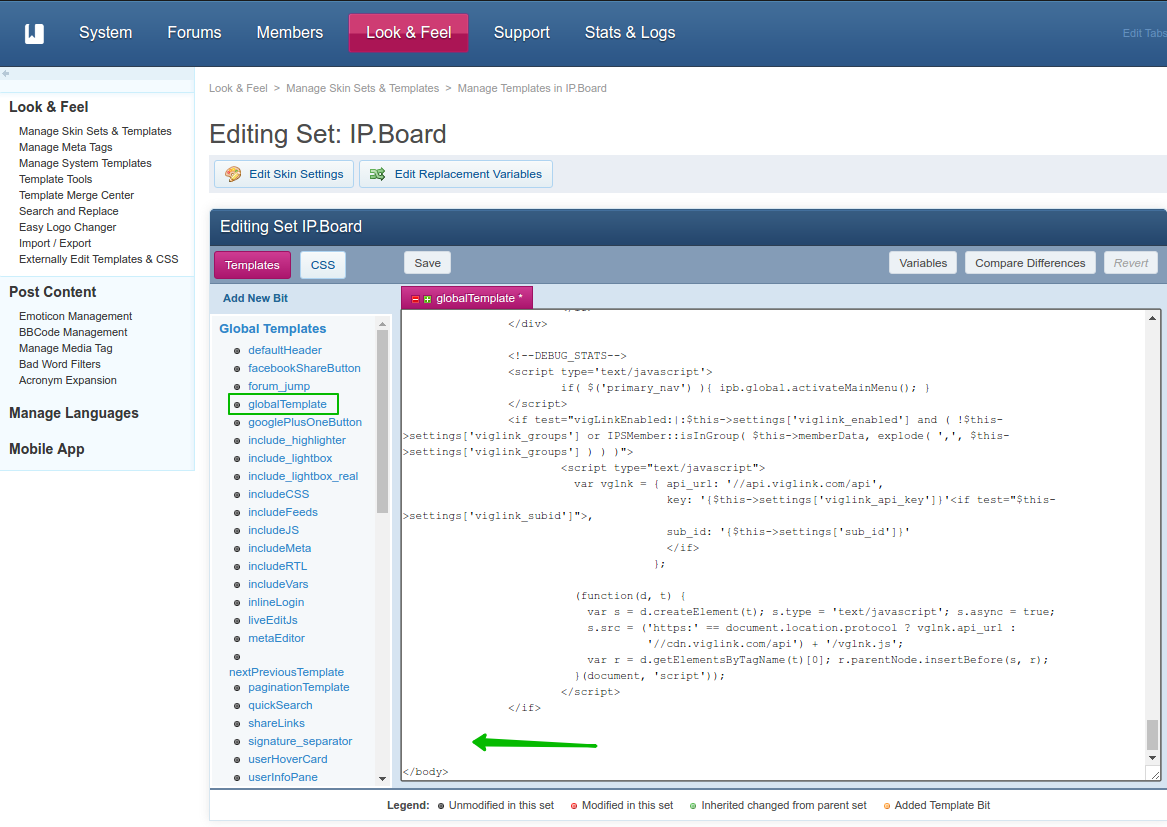Open Manage Media Tag link
The height and width of the screenshot is (827, 1167).
65,348
